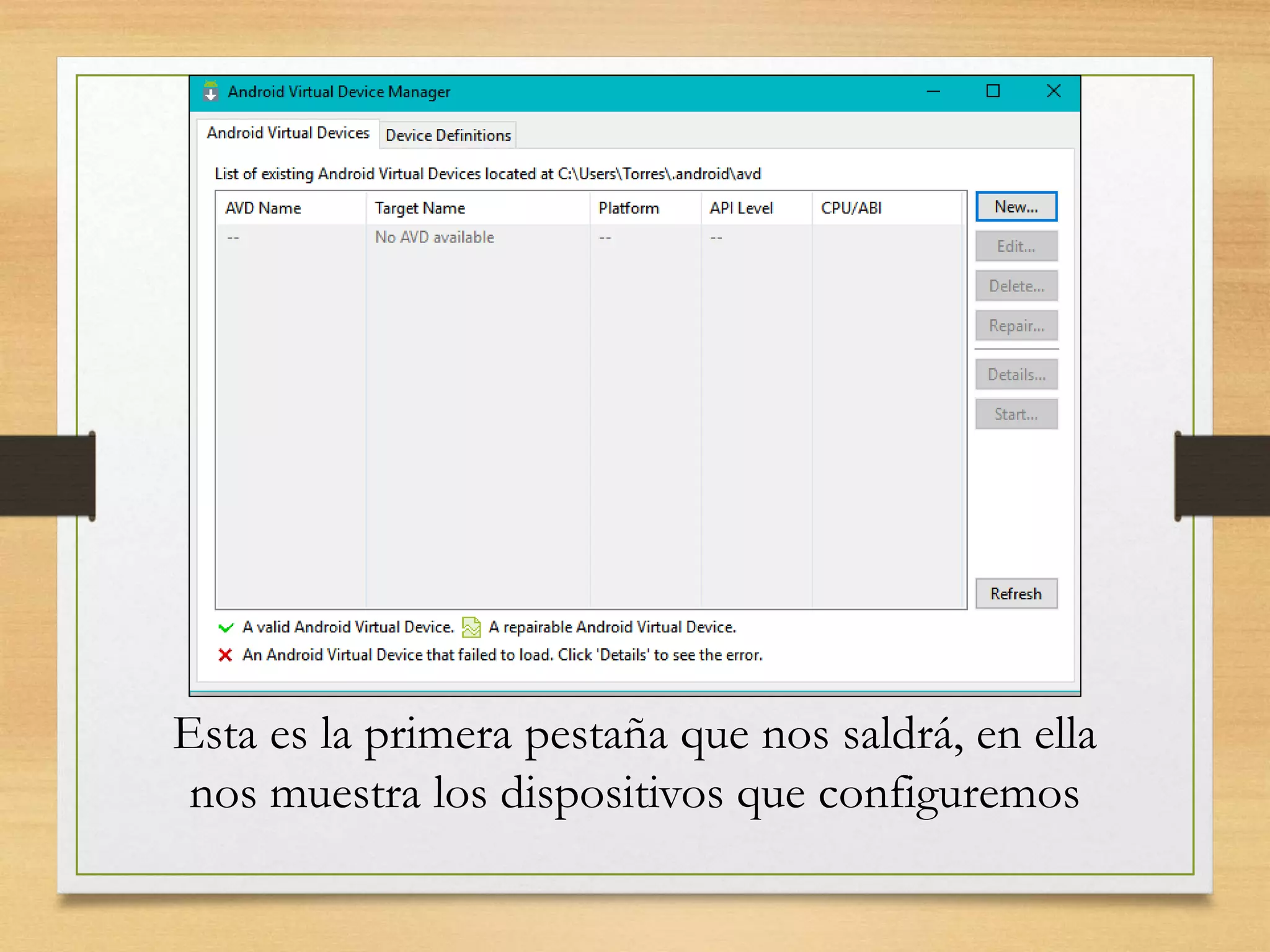Click the disabled Edit... button
The height and width of the screenshot is (952, 1270).
(1016, 247)
